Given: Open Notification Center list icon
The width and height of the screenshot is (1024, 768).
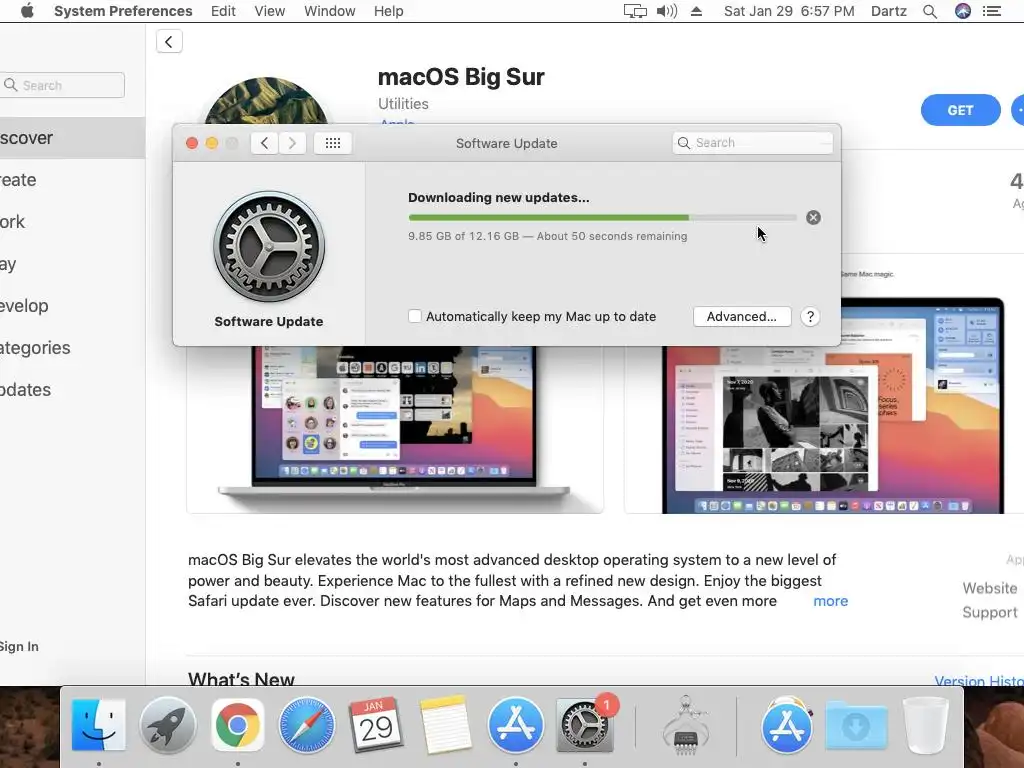Looking at the screenshot, I should (x=992, y=11).
